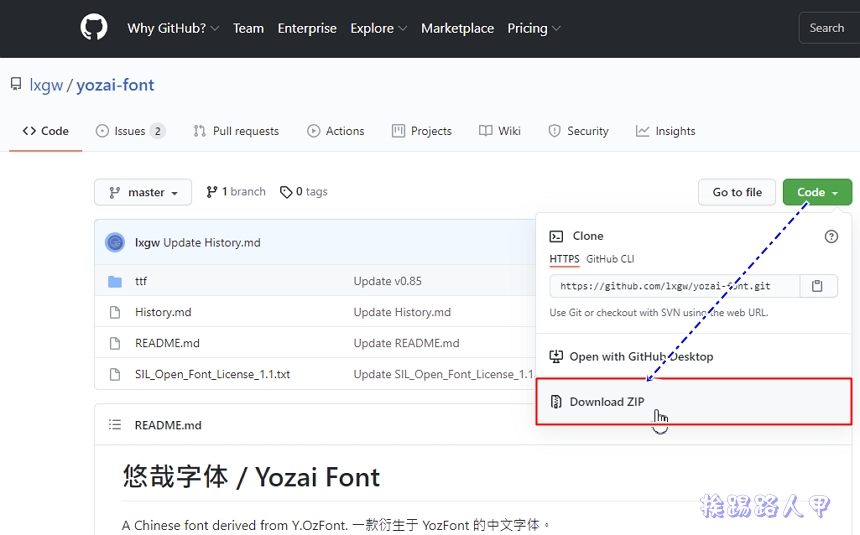Open Update History.md commit in History.md row
Screen dimensions: 860x535
pyautogui.click(x=402, y=312)
